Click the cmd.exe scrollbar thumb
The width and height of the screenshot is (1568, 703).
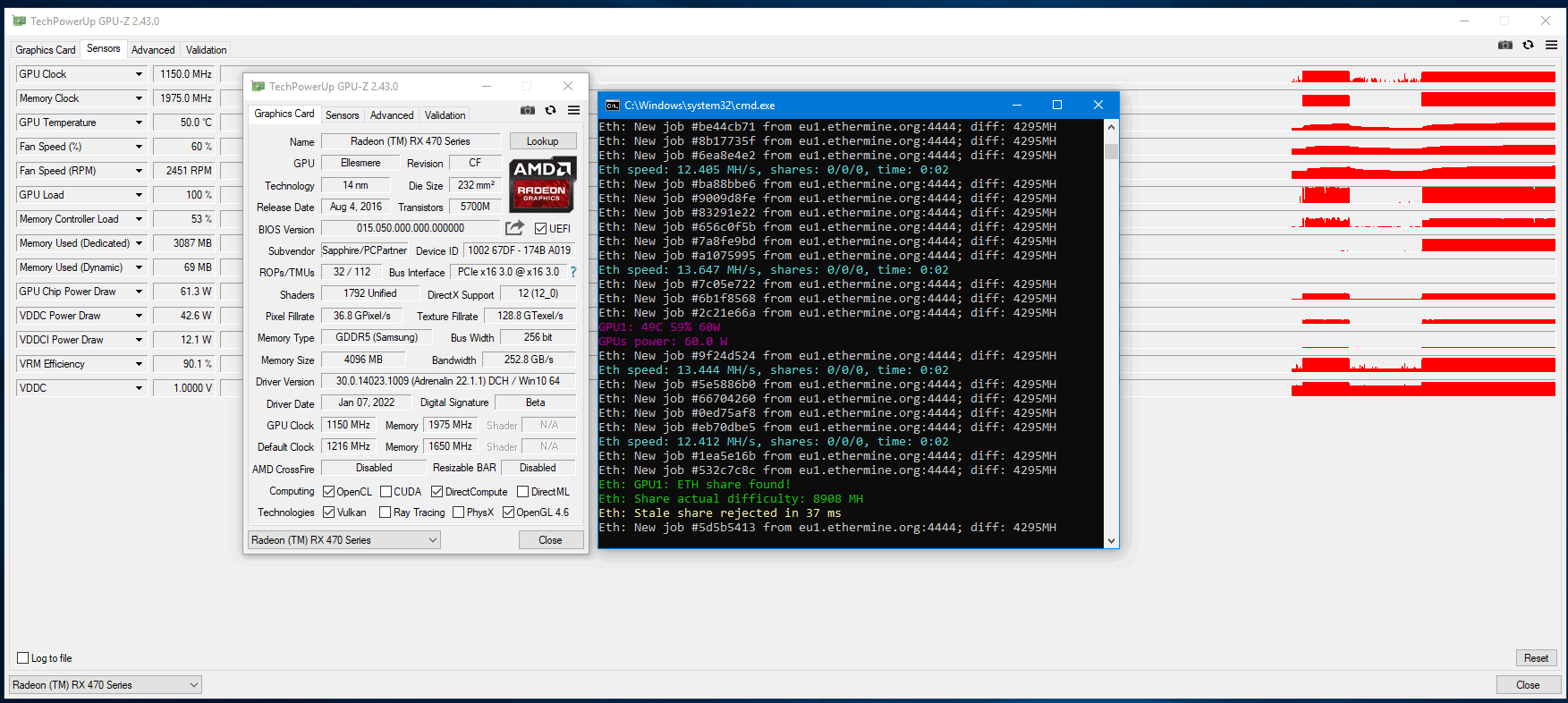(x=1111, y=150)
